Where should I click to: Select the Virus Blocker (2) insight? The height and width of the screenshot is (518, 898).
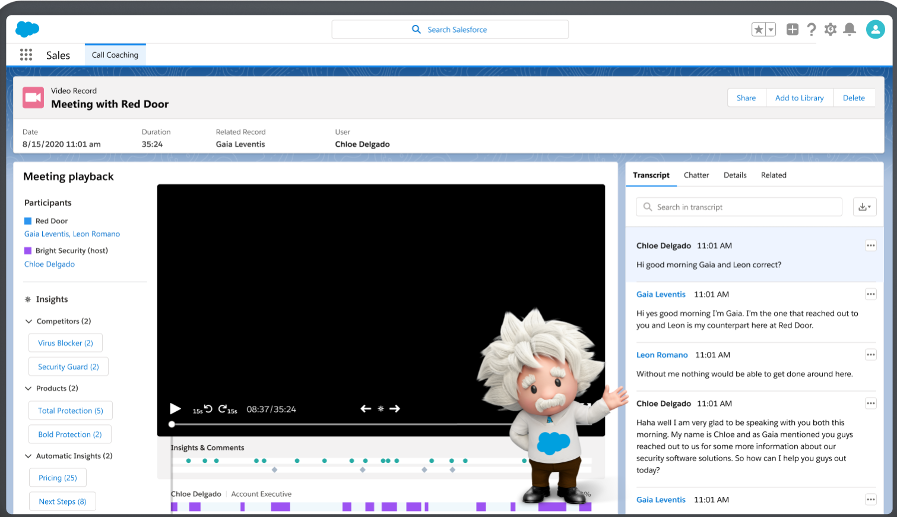click(x=65, y=343)
